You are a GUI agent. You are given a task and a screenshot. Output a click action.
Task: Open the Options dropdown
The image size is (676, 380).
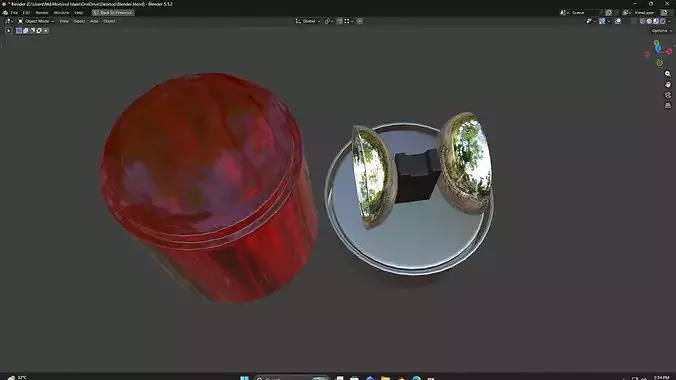661,31
